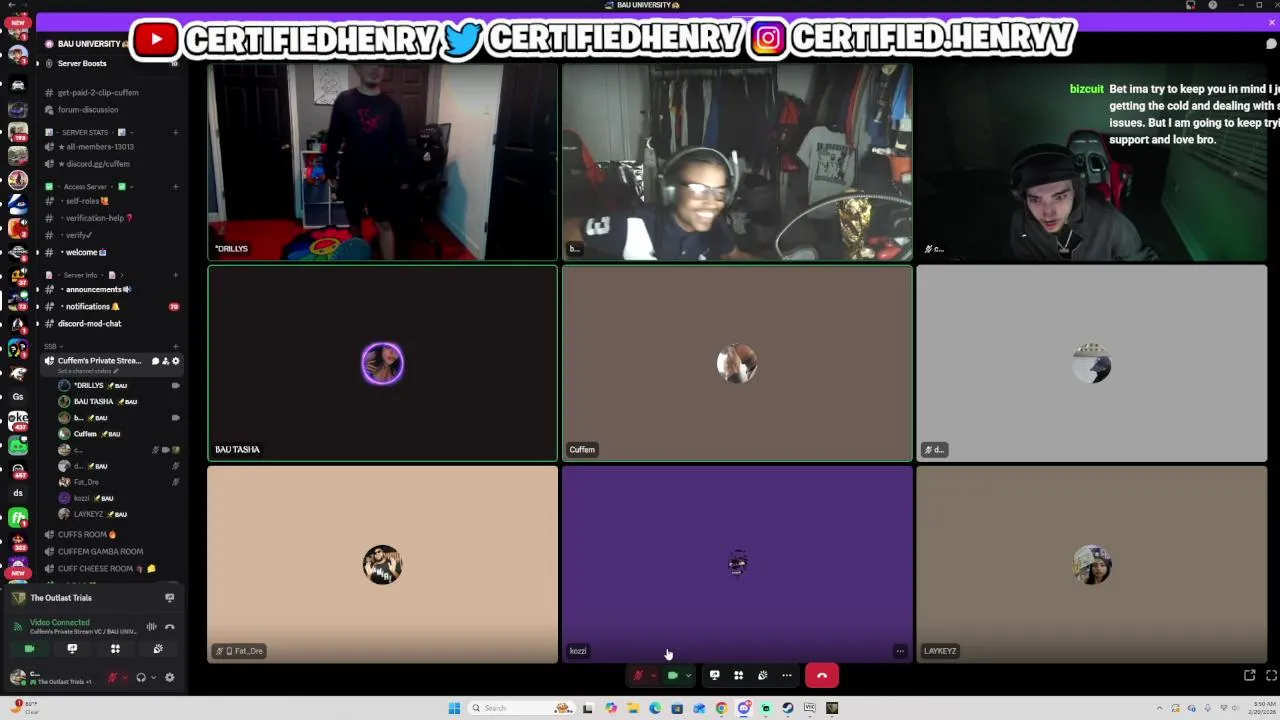Share screen button in voice panel
The image size is (1280, 720).
click(x=72, y=649)
